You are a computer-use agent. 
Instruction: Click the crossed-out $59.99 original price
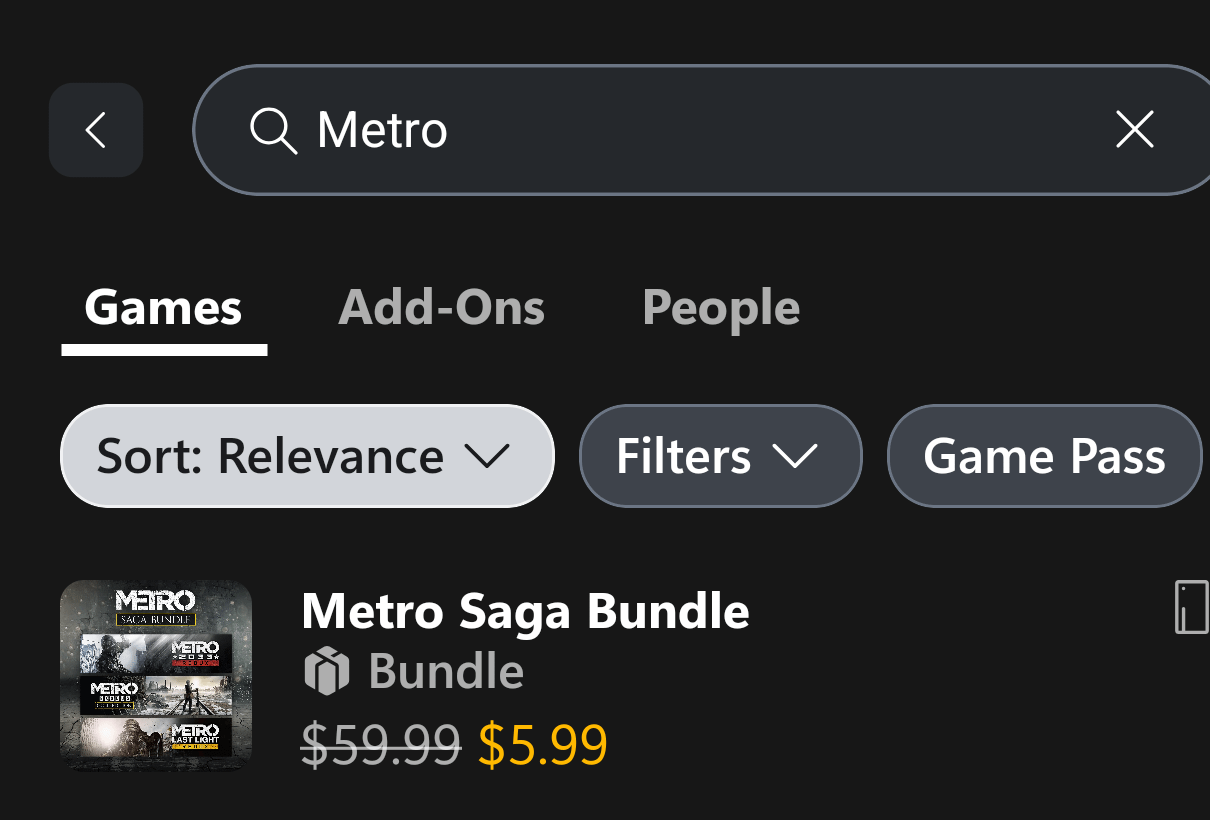click(x=381, y=745)
